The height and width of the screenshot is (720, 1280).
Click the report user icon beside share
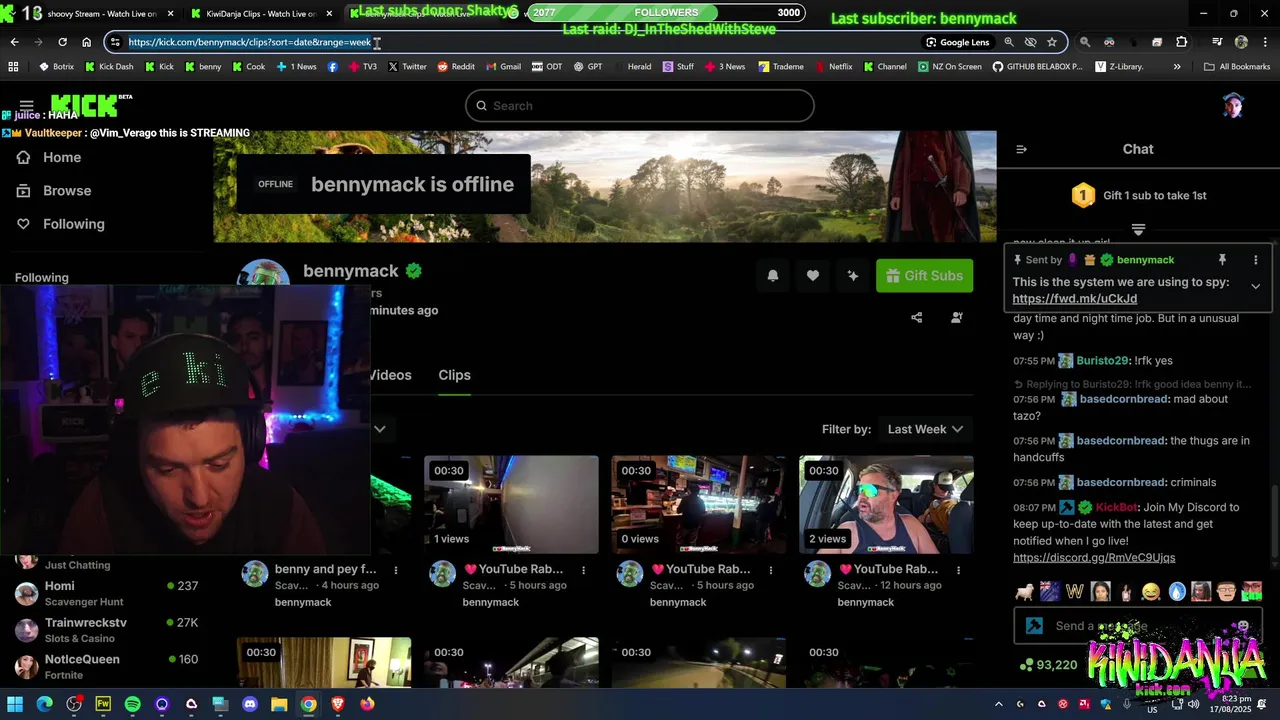tap(956, 318)
